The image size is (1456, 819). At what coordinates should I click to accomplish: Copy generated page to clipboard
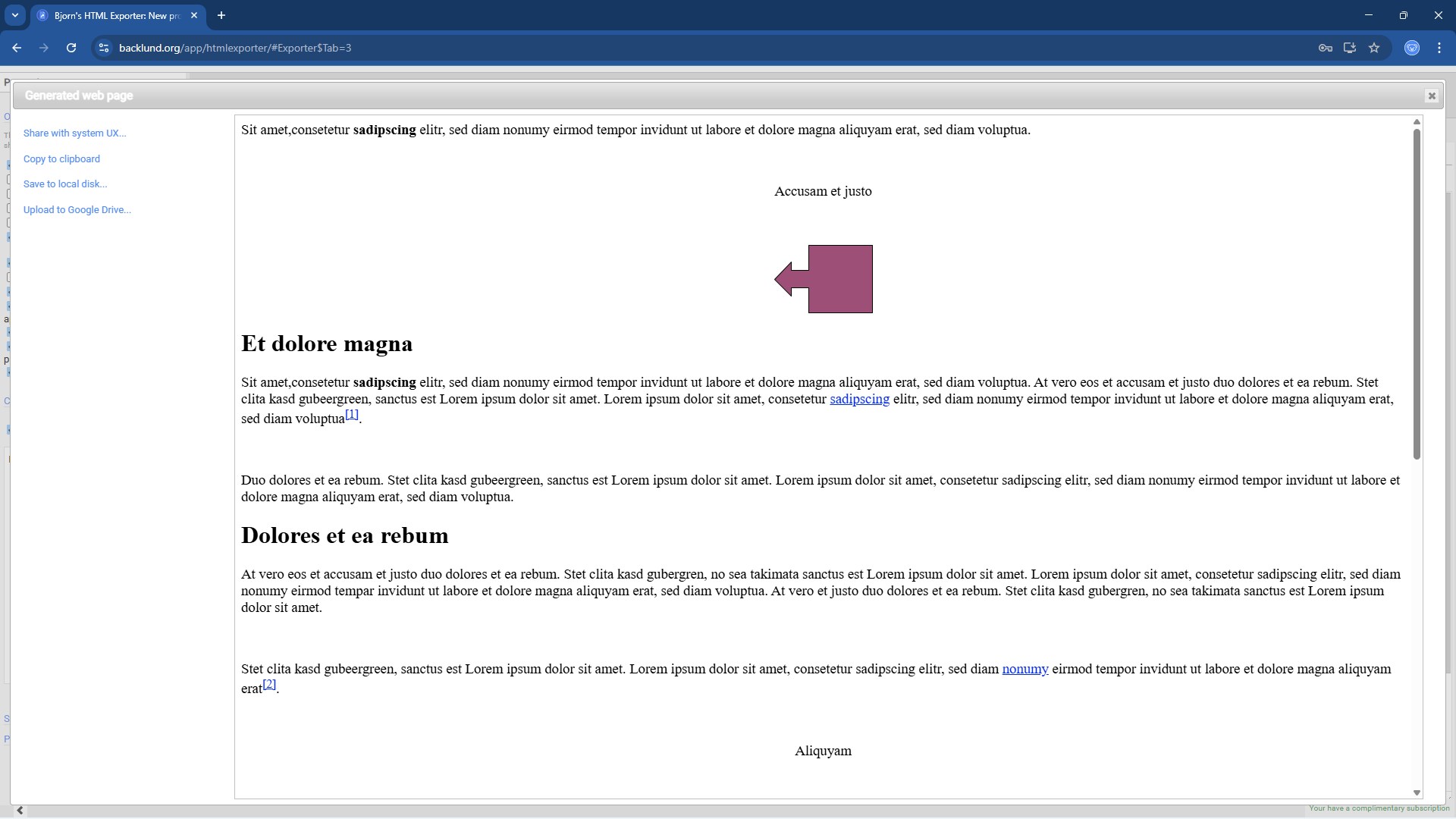(61, 159)
